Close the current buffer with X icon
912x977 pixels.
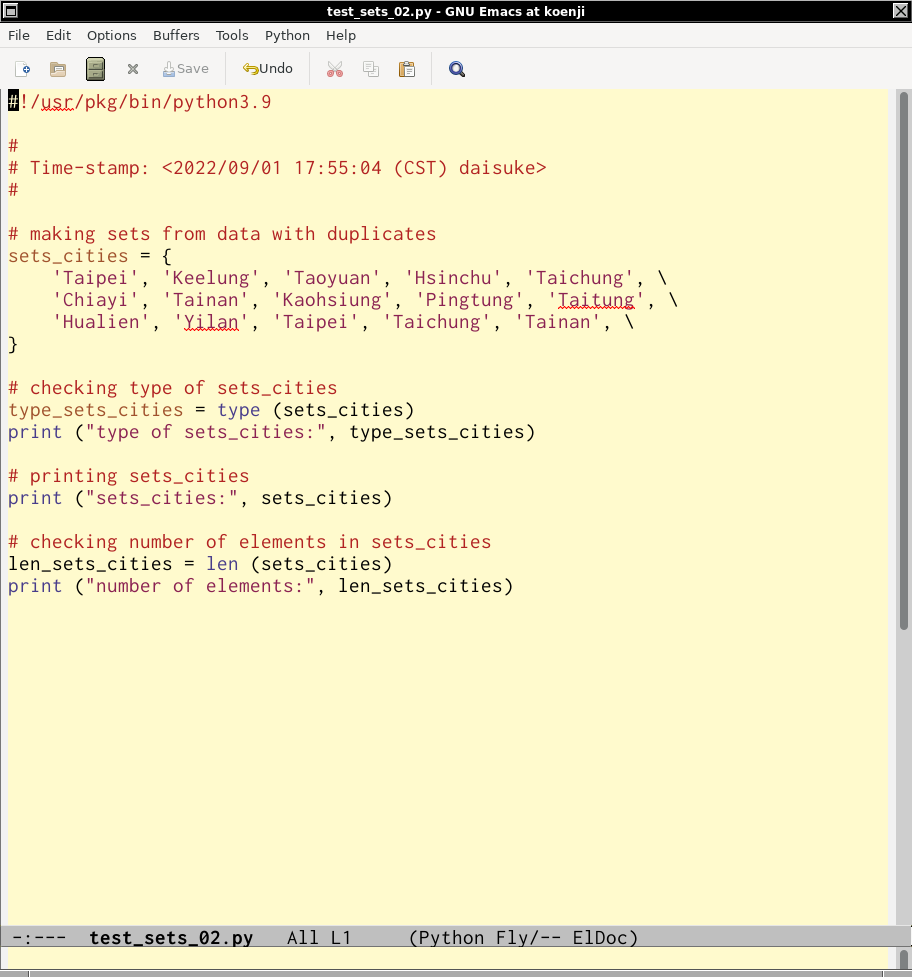click(132, 69)
